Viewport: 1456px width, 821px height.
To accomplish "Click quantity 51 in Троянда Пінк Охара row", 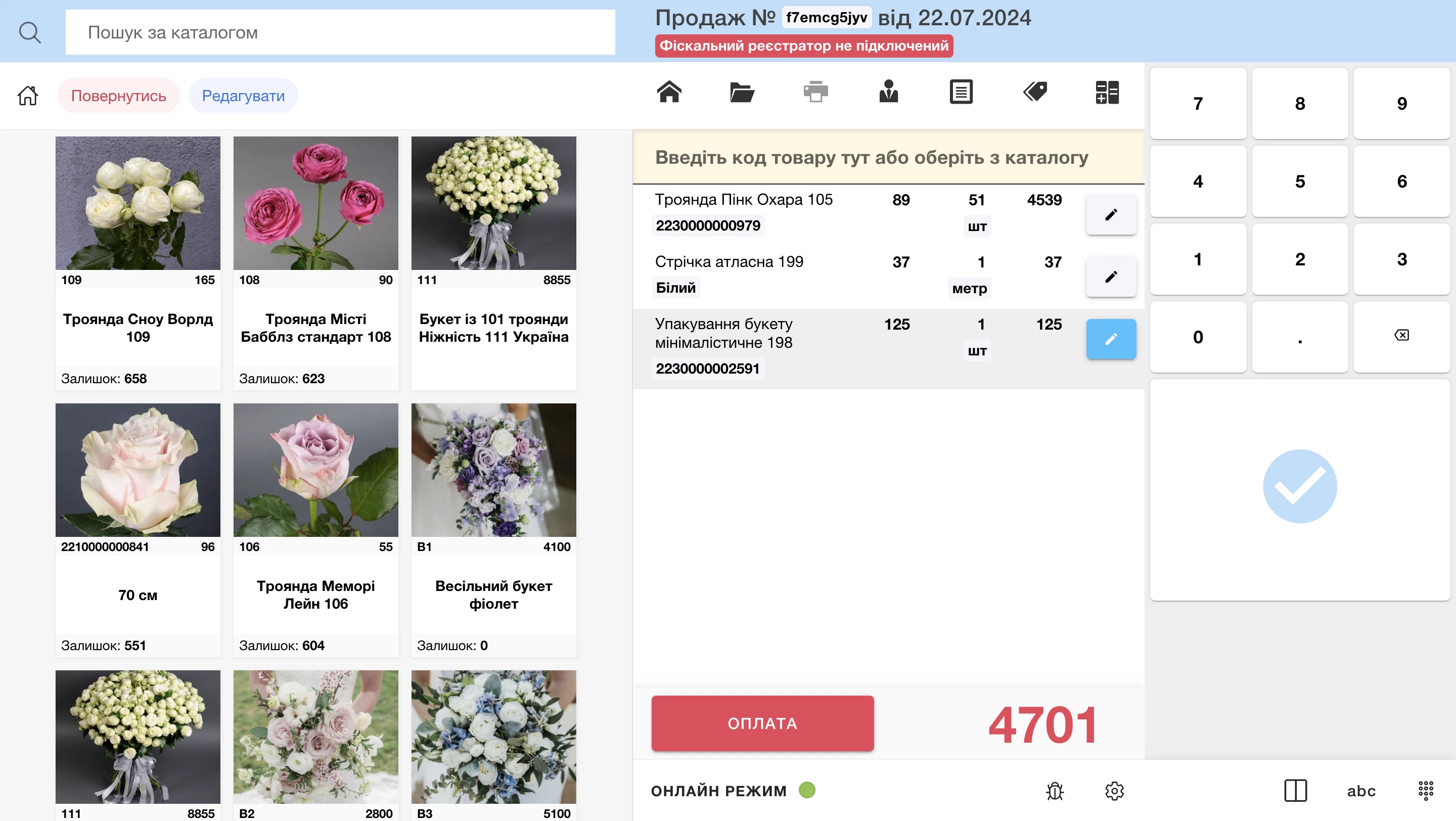I will 976,200.
